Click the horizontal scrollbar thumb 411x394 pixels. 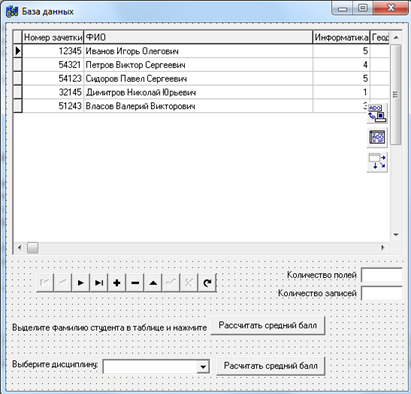point(33,248)
